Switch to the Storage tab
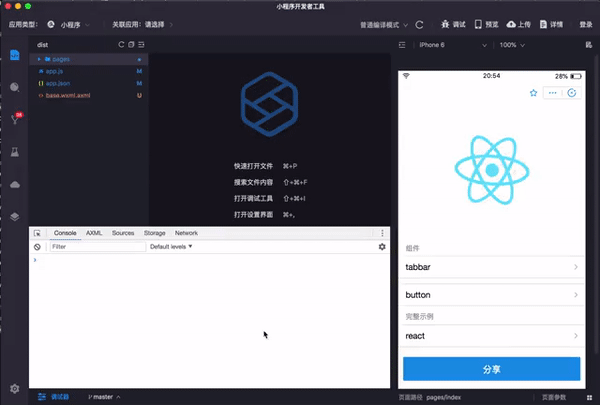Screen dimensions: 600x405 click(155, 233)
